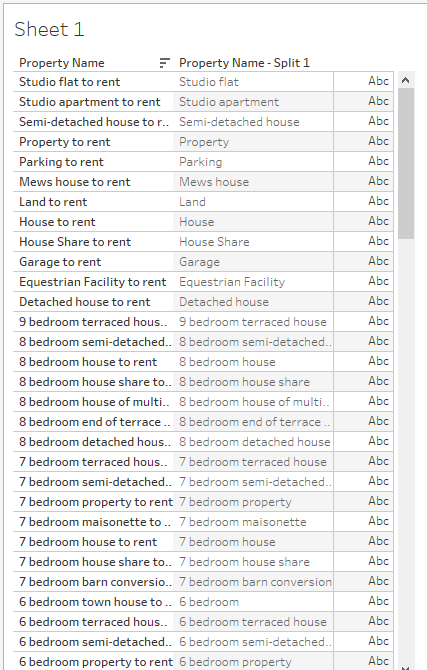Select the Property Name - Split 1 header
427x670 pixels.
(x=244, y=63)
